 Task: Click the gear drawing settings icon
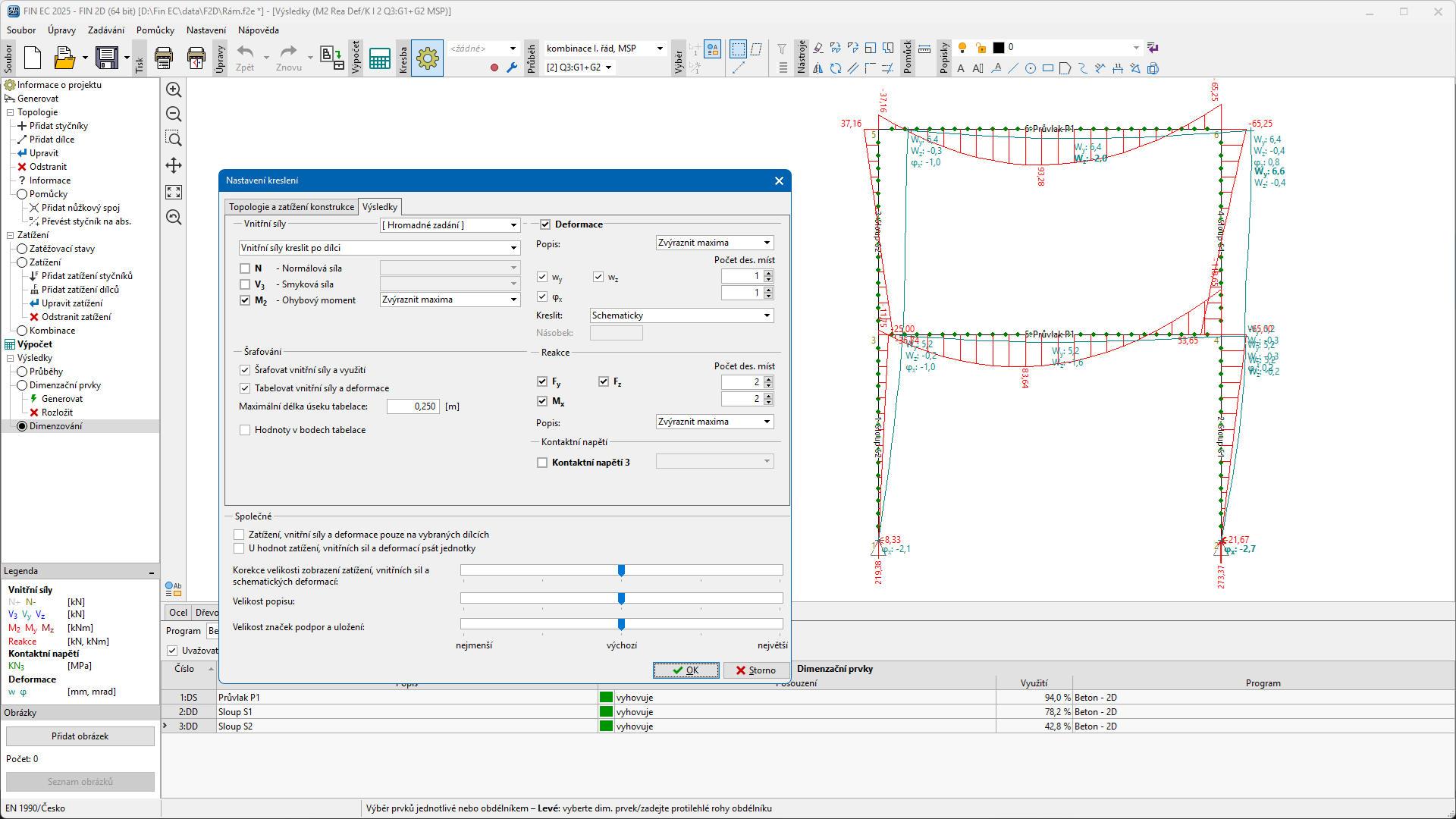click(427, 58)
